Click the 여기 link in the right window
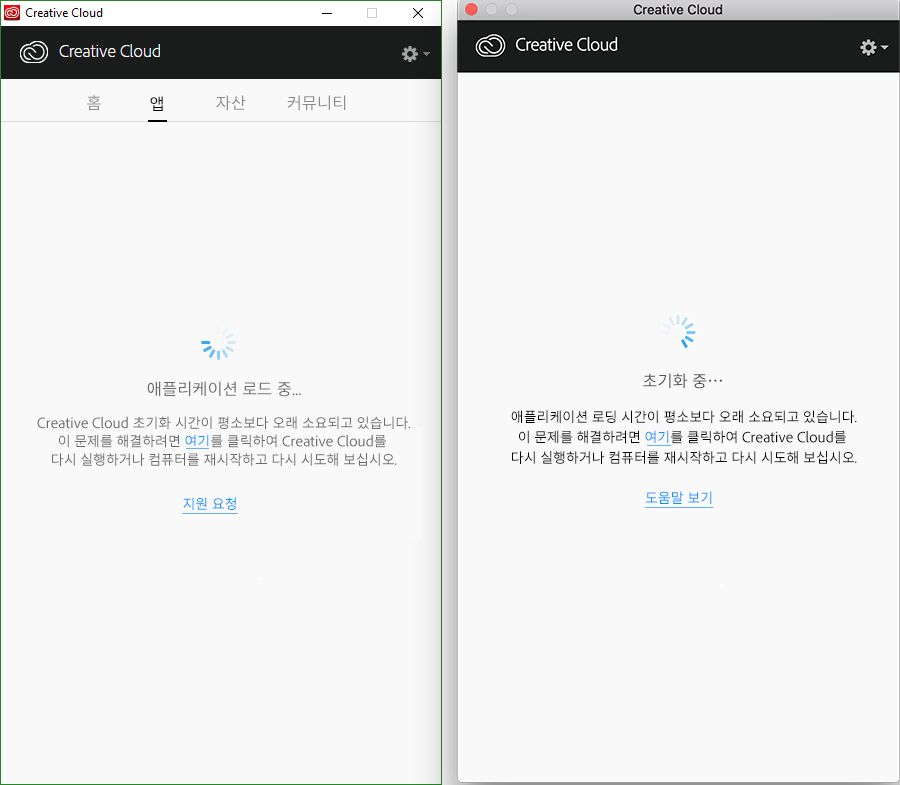900x785 pixels. pos(657,437)
